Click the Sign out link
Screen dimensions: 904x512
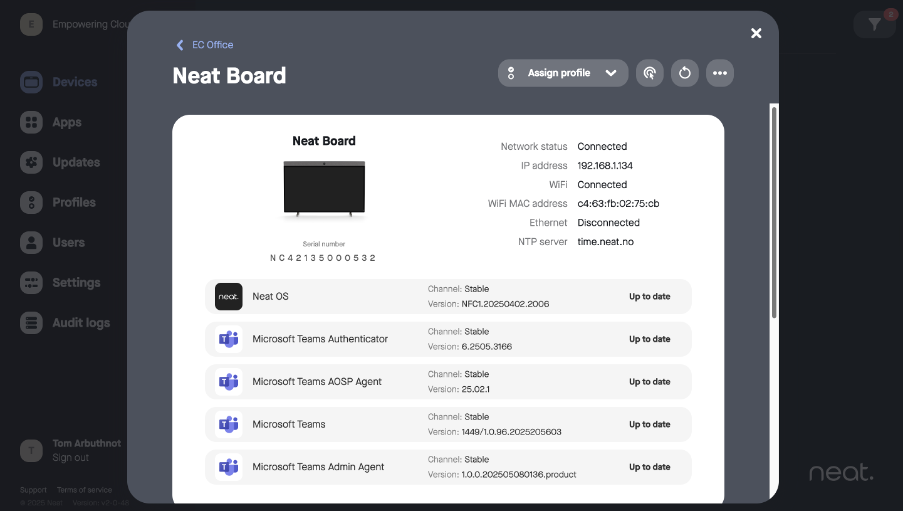(70, 458)
